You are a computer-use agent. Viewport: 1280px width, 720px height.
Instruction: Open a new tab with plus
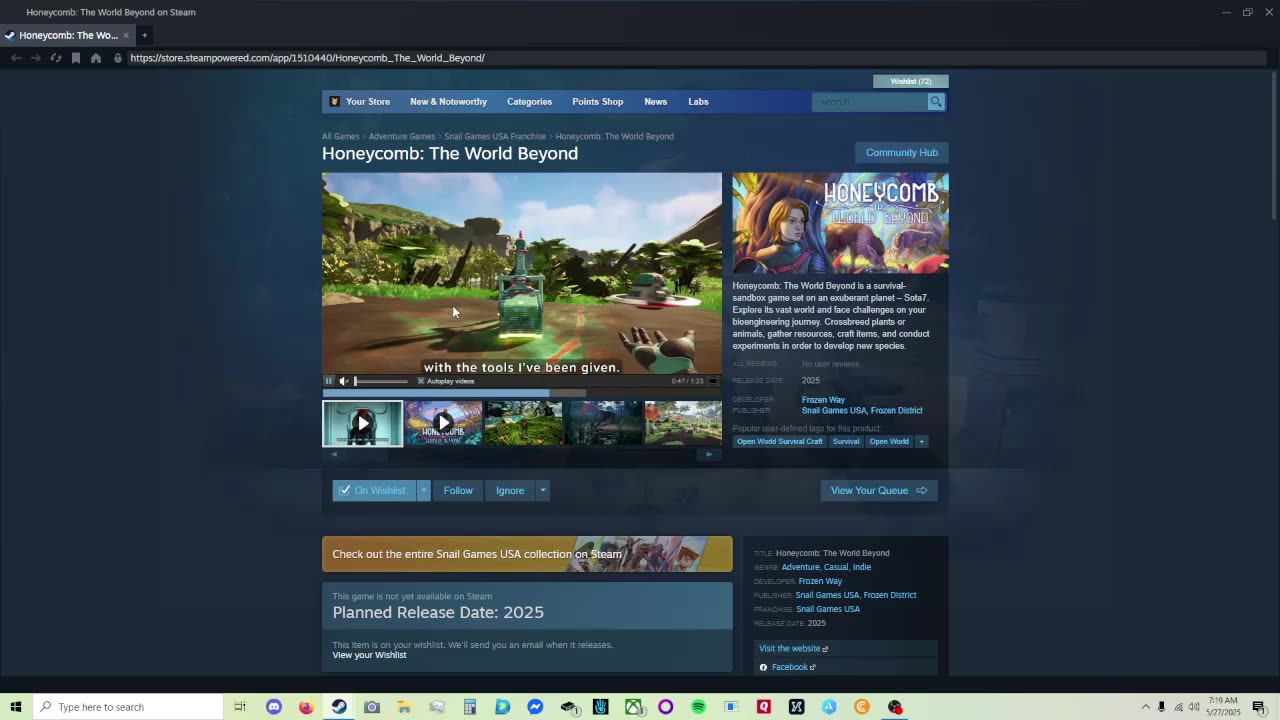click(x=144, y=35)
